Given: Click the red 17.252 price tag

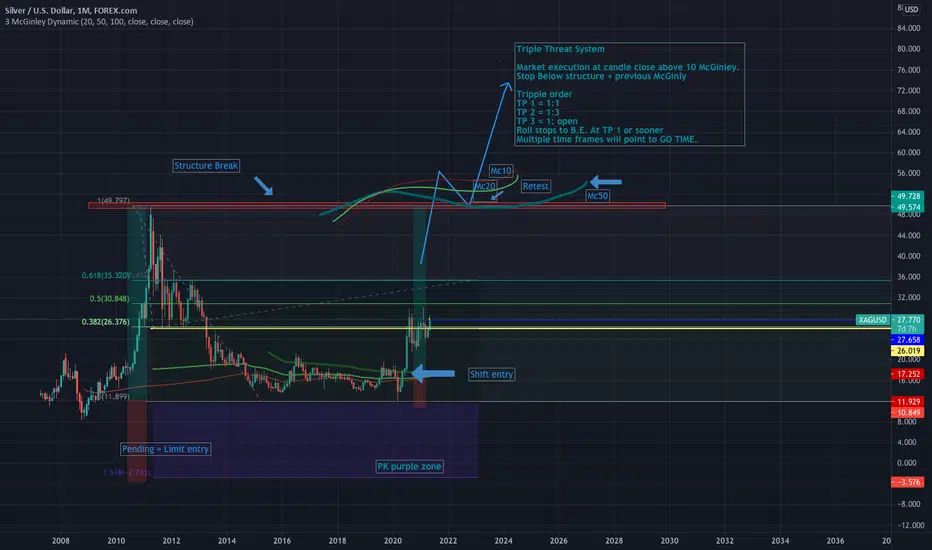Looking at the screenshot, I should click(x=908, y=374).
